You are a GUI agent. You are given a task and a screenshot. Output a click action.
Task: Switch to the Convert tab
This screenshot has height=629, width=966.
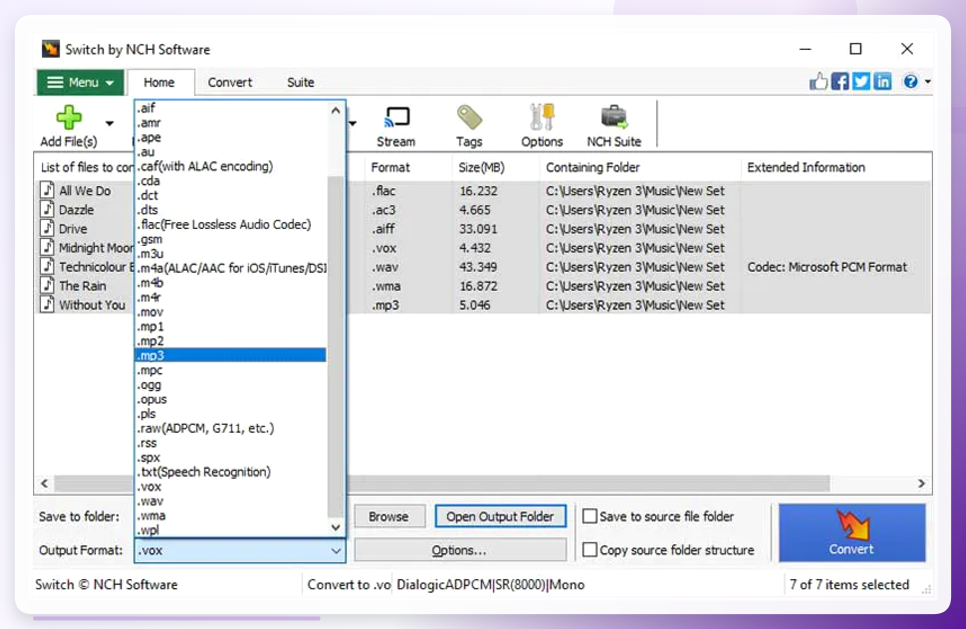(x=230, y=83)
